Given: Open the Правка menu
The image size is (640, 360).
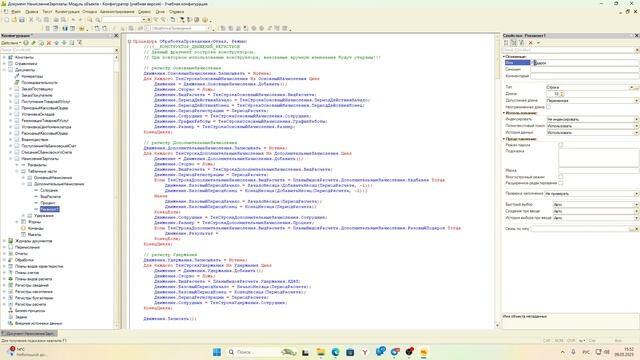Looking at the screenshot, I should [x=31, y=12].
